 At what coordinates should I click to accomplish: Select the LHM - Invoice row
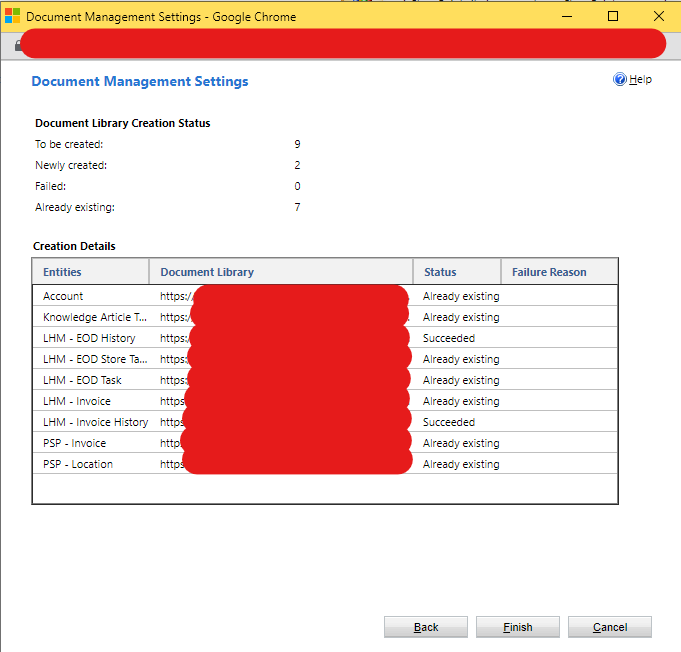click(77, 401)
